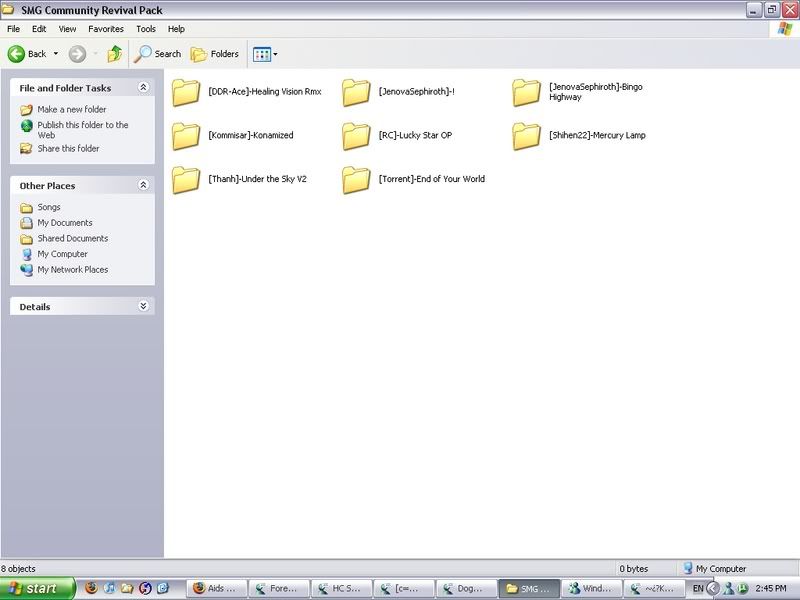Collapse the File and Folder Tasks panel

pyautogui.click(x=143, y=88)
